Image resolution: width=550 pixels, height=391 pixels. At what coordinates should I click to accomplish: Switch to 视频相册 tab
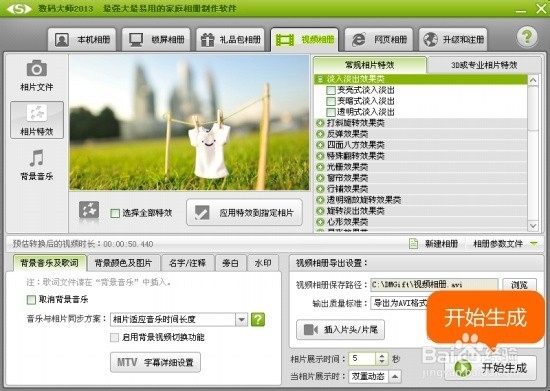304,40
